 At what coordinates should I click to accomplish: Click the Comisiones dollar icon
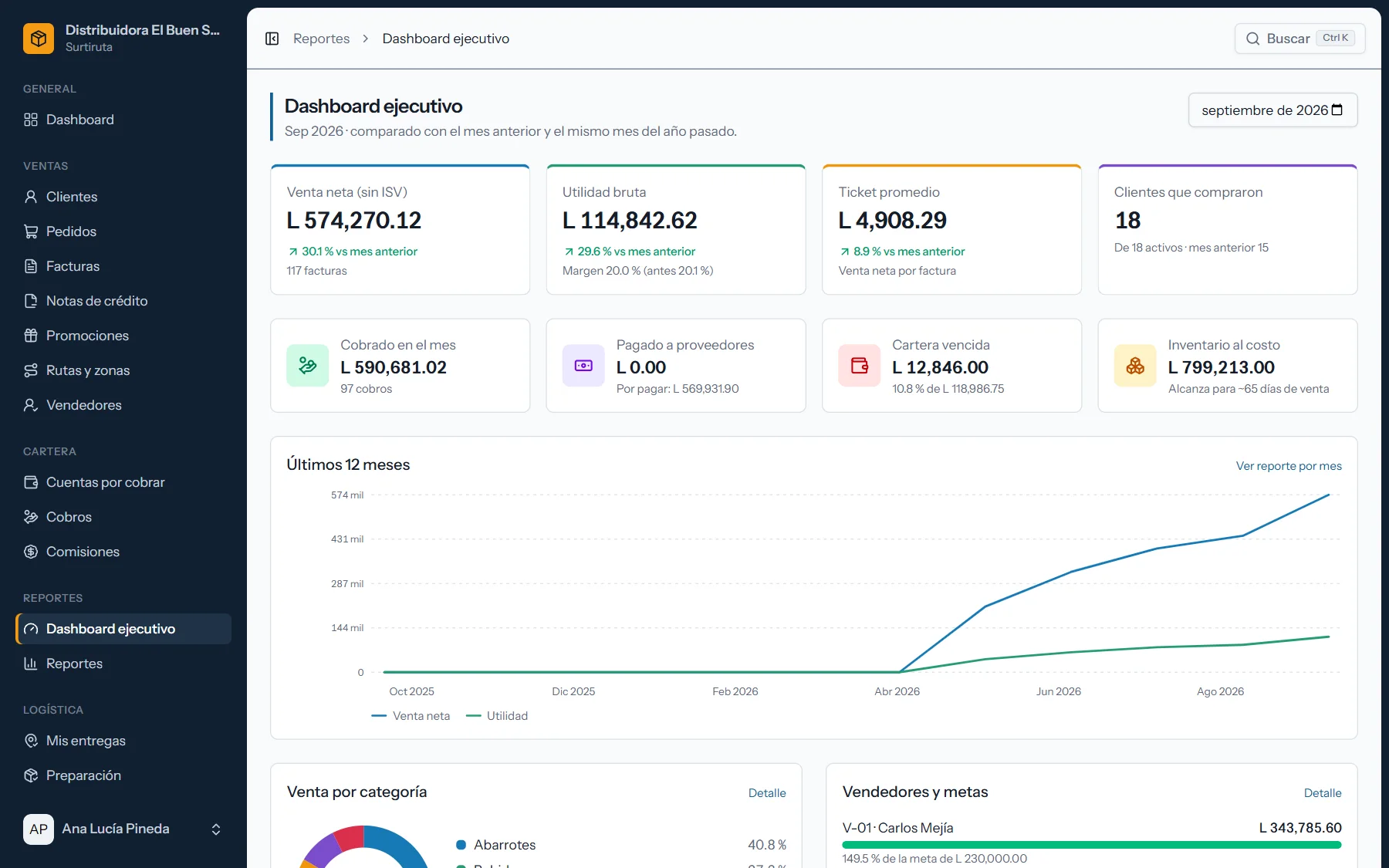click(x=31, y=552)
